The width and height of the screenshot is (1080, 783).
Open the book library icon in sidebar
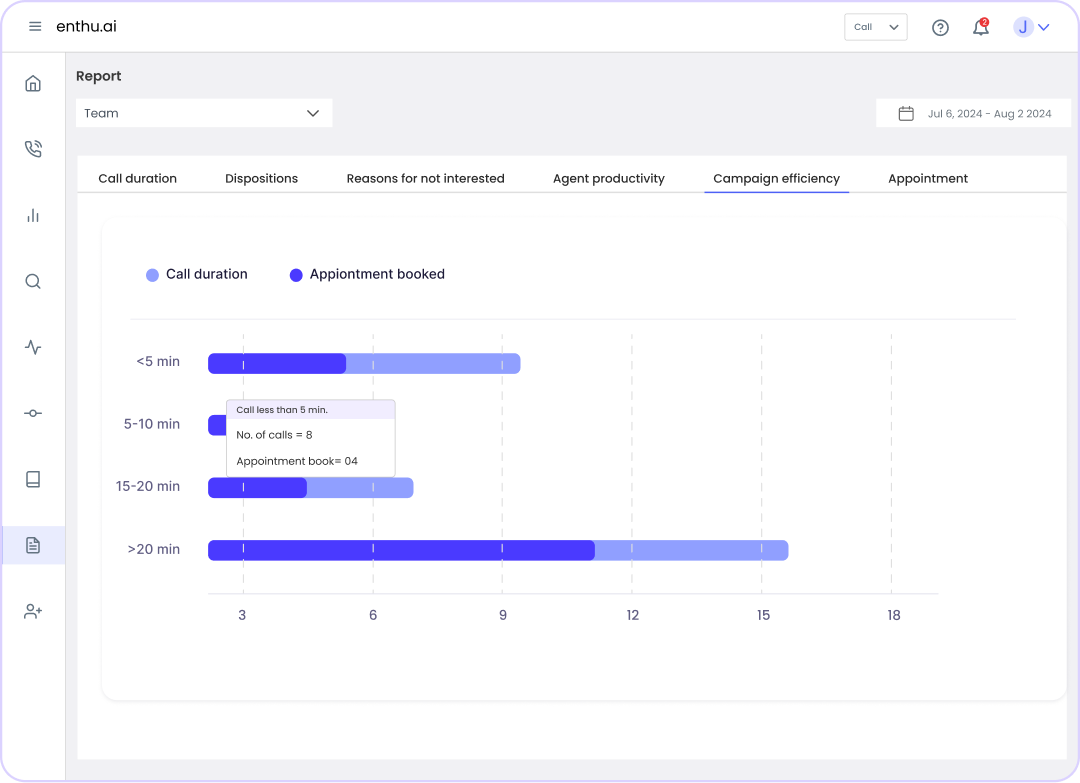(x=33, y=479)
